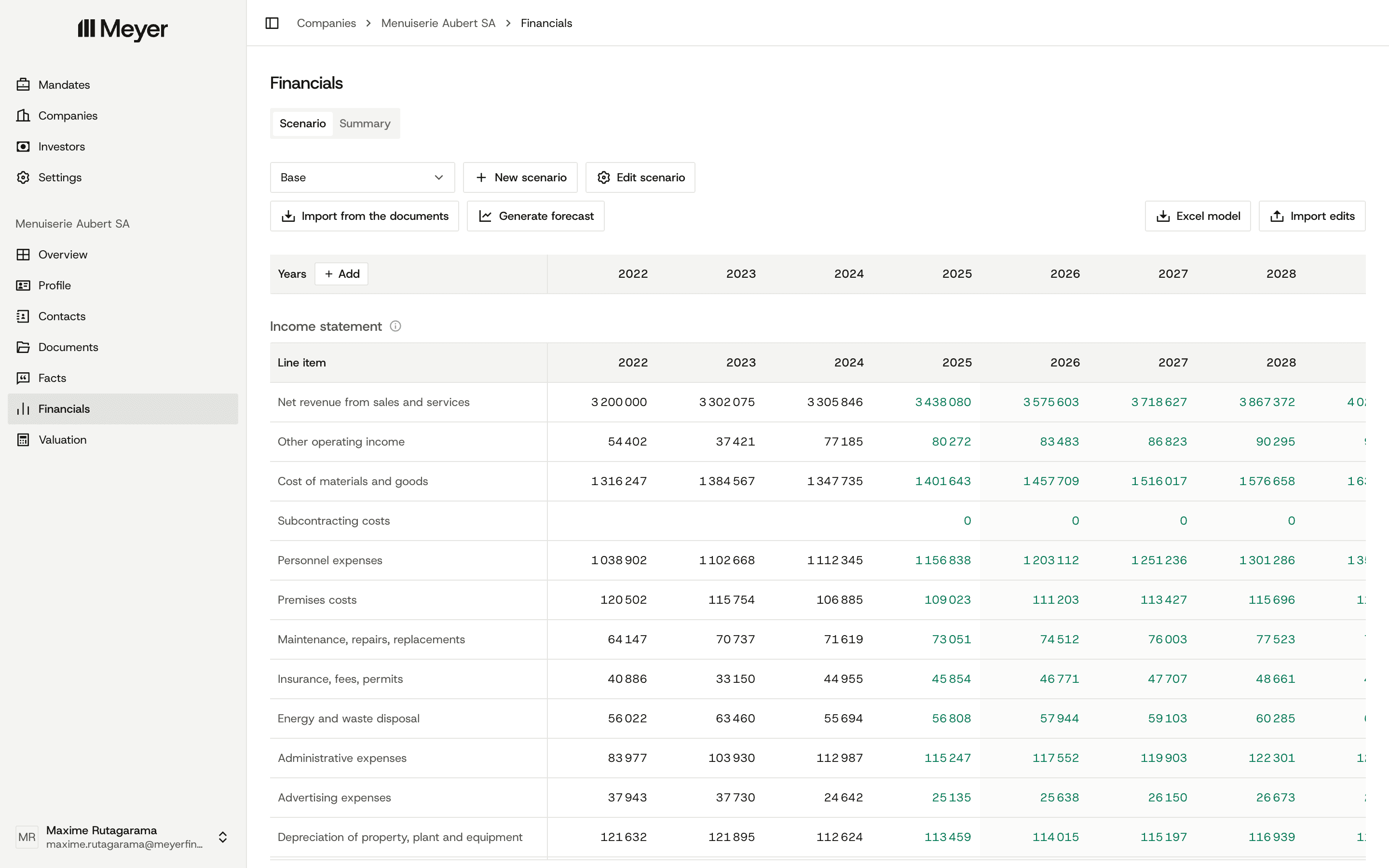Click Income statement info icon
This screenshot has width=1389, height=868.
click(395, 326)
